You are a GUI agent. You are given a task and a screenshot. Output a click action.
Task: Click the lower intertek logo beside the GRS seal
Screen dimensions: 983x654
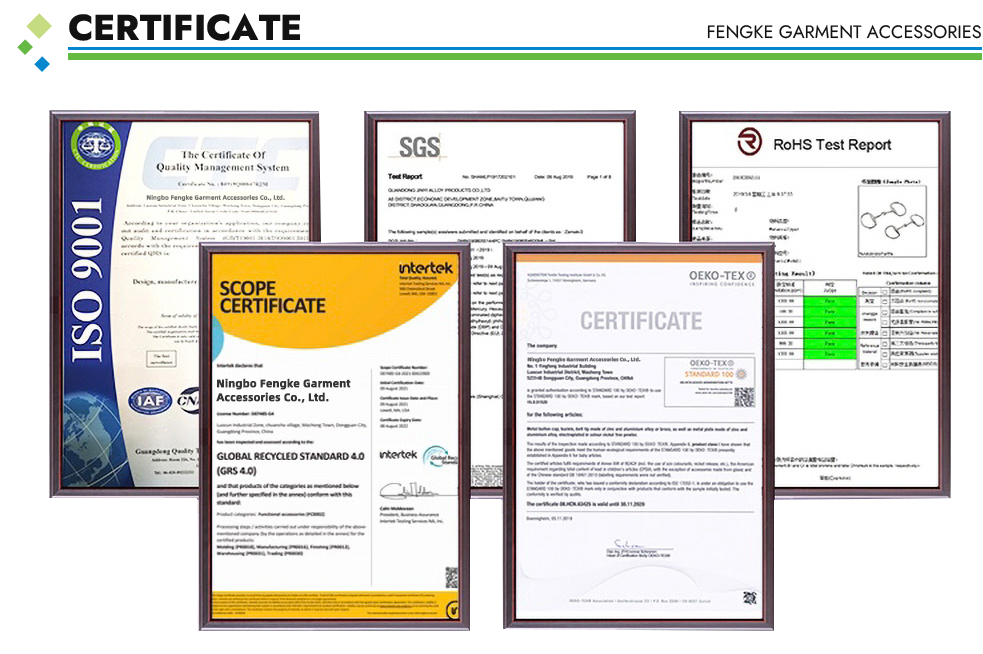(x=398, y=455)
